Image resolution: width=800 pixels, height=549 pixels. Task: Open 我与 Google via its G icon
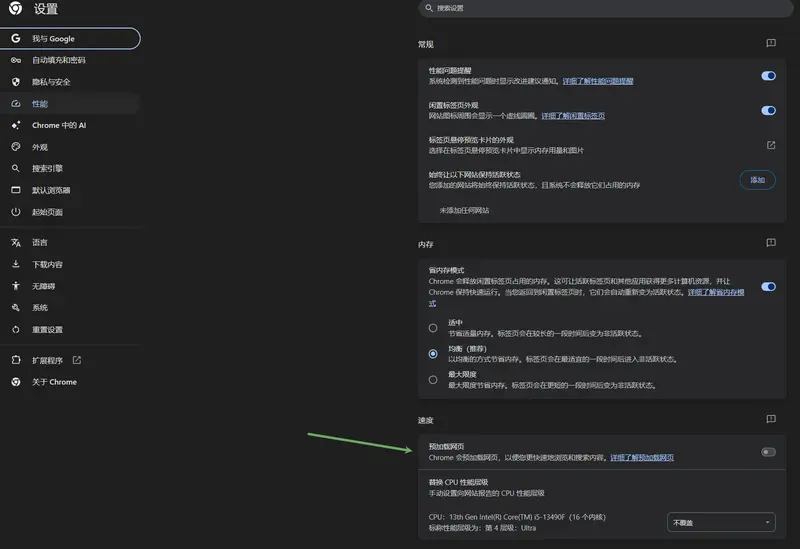point(16,38)
